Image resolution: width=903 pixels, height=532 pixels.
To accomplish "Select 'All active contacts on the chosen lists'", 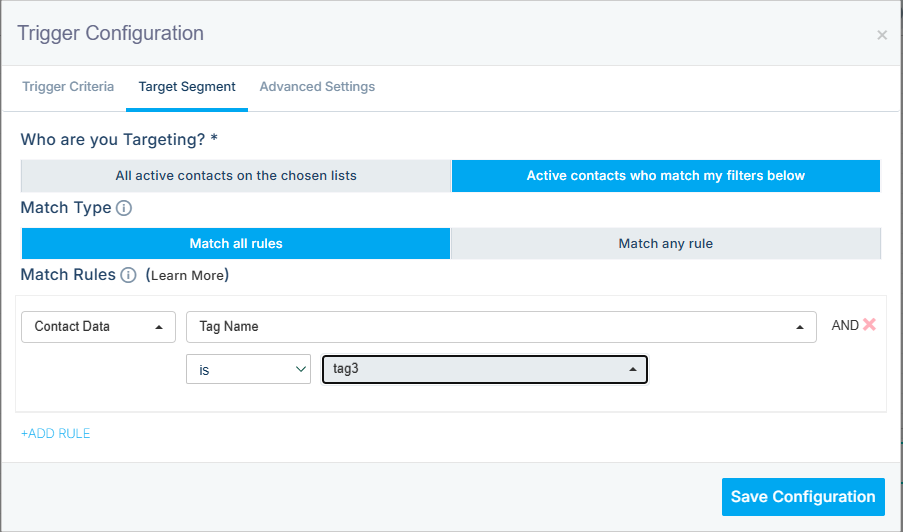I will coord(236,176).
